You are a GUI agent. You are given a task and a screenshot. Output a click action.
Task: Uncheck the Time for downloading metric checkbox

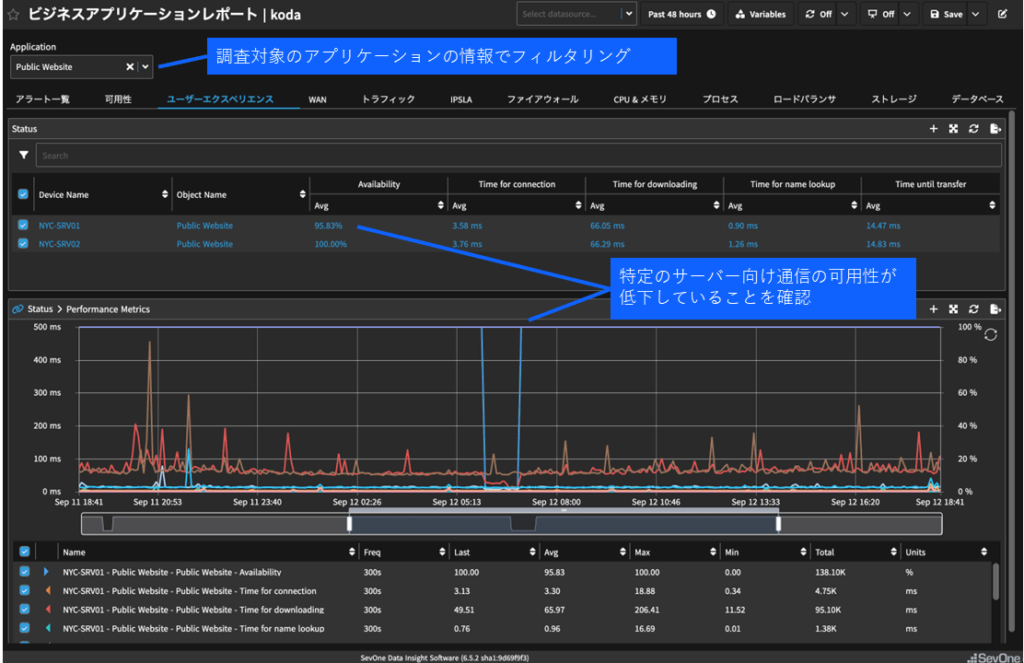point(25,609)
